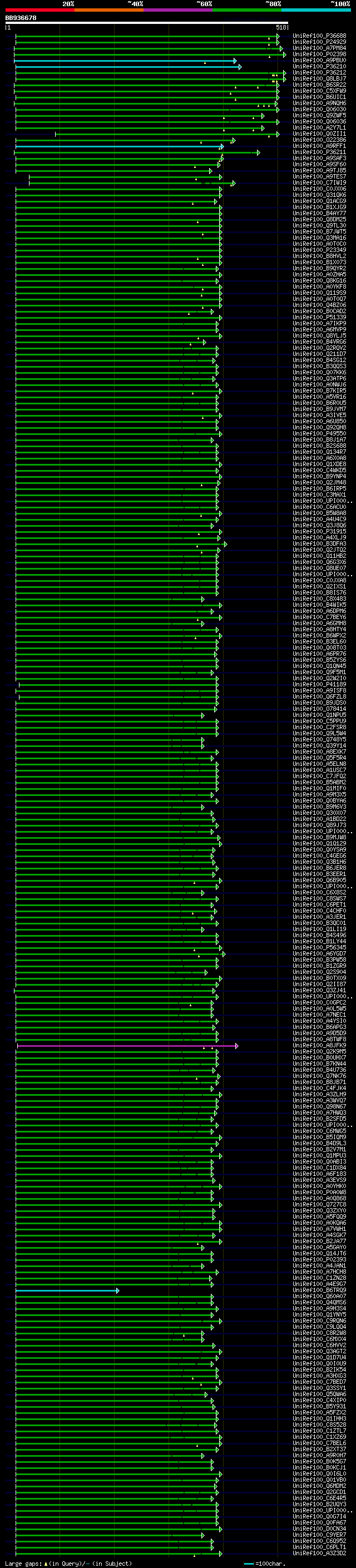Viewport: 356px width, 1568px height.
Task: Open hit UniRef100_Q1MPU3
Action: [319, 1156]
